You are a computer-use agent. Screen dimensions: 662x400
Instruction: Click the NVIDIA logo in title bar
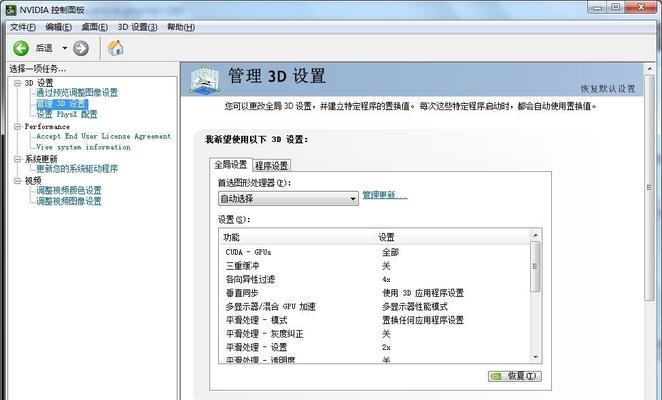coord(11,10)
